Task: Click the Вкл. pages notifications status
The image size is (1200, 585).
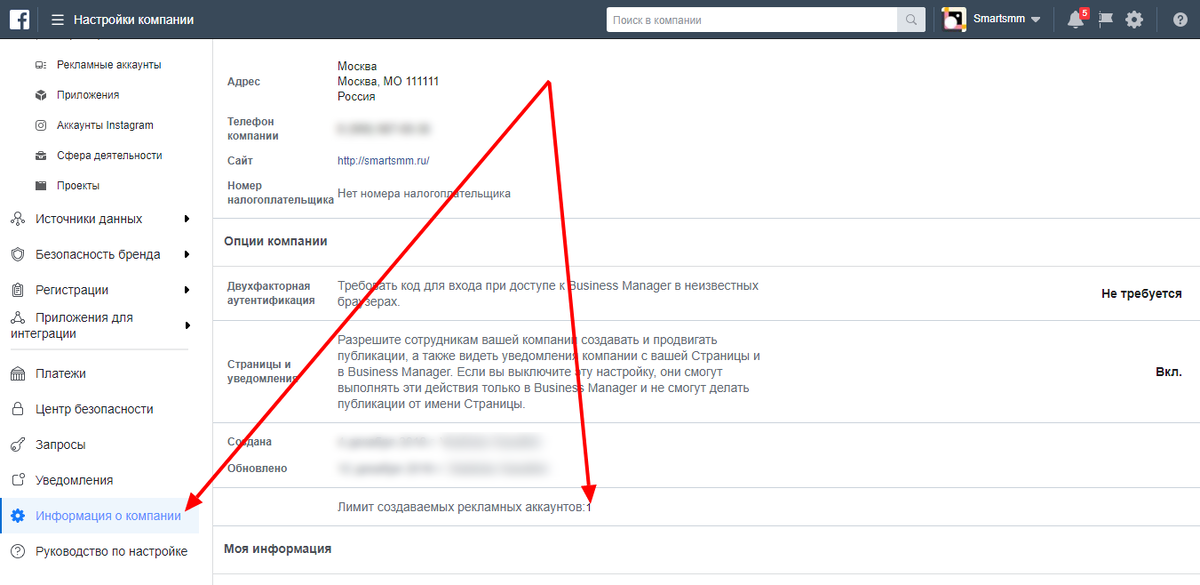Action: (1169, 371)
